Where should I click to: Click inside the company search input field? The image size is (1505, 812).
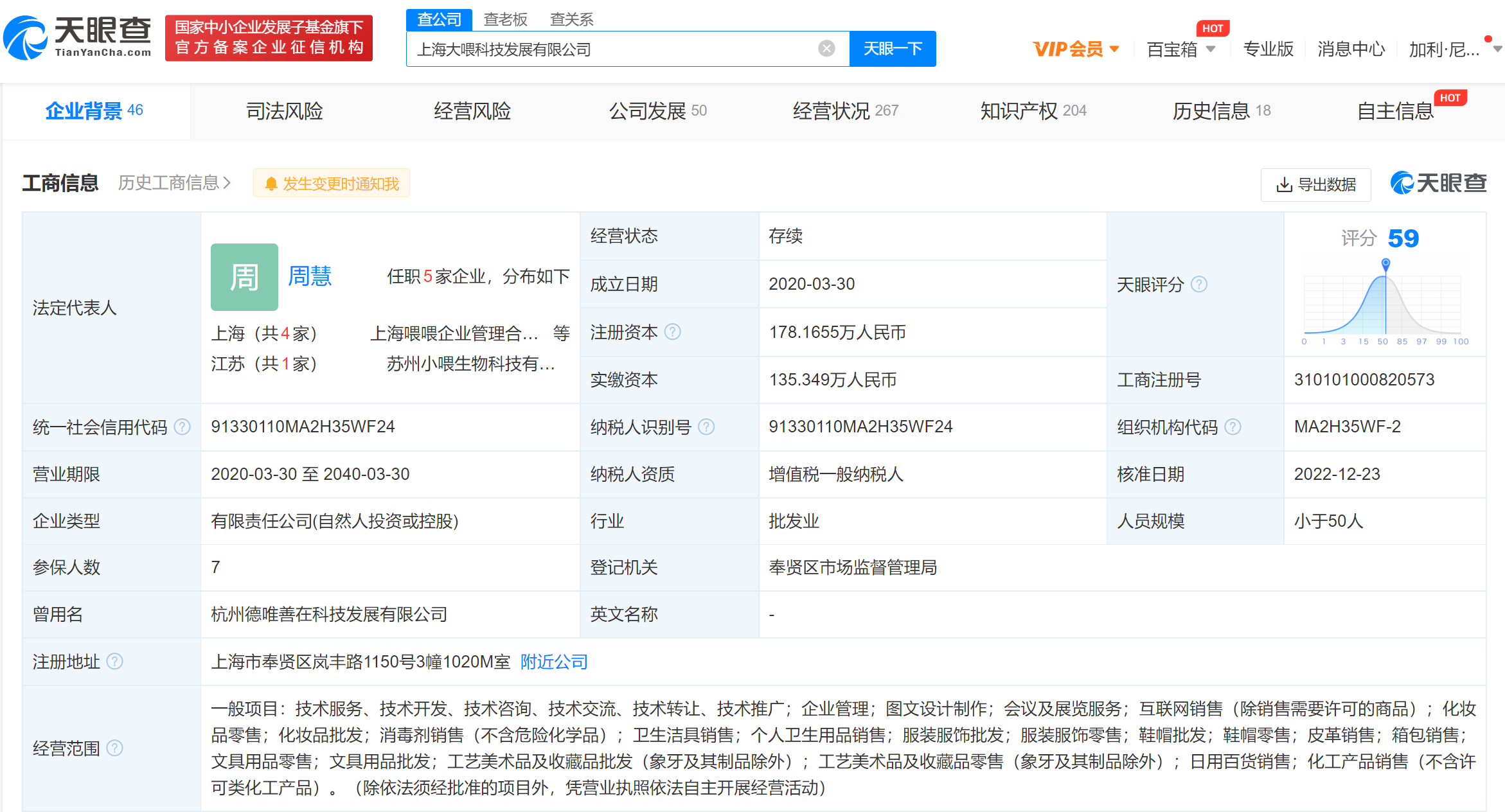pyautogui.click(x=610, y=48)
